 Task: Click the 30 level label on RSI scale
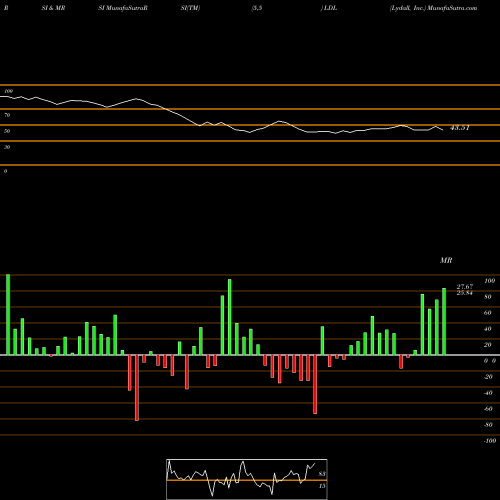pos(7,147)
